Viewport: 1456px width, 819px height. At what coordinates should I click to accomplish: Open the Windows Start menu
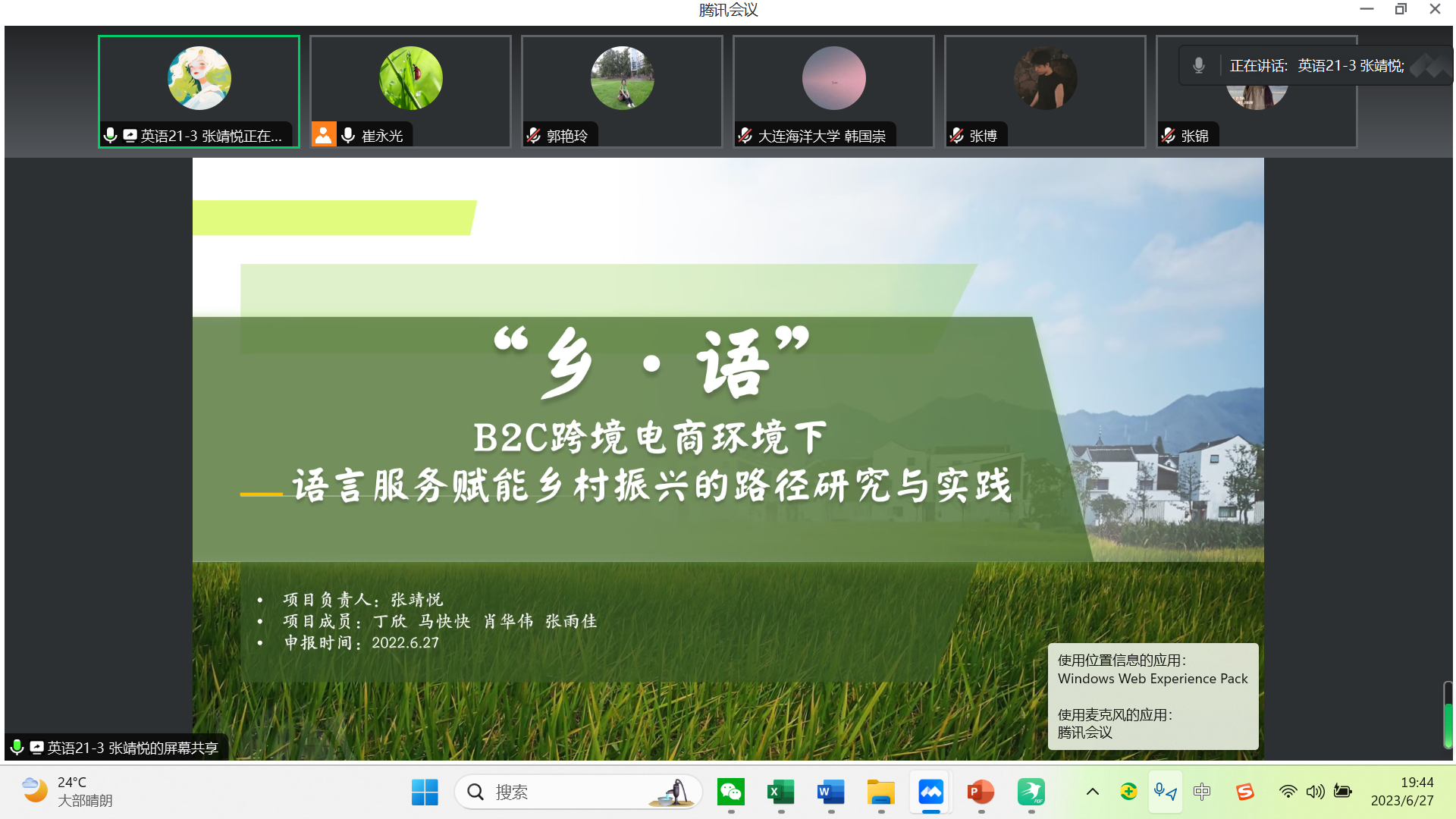pyautogui.click(x=425, y=792)
